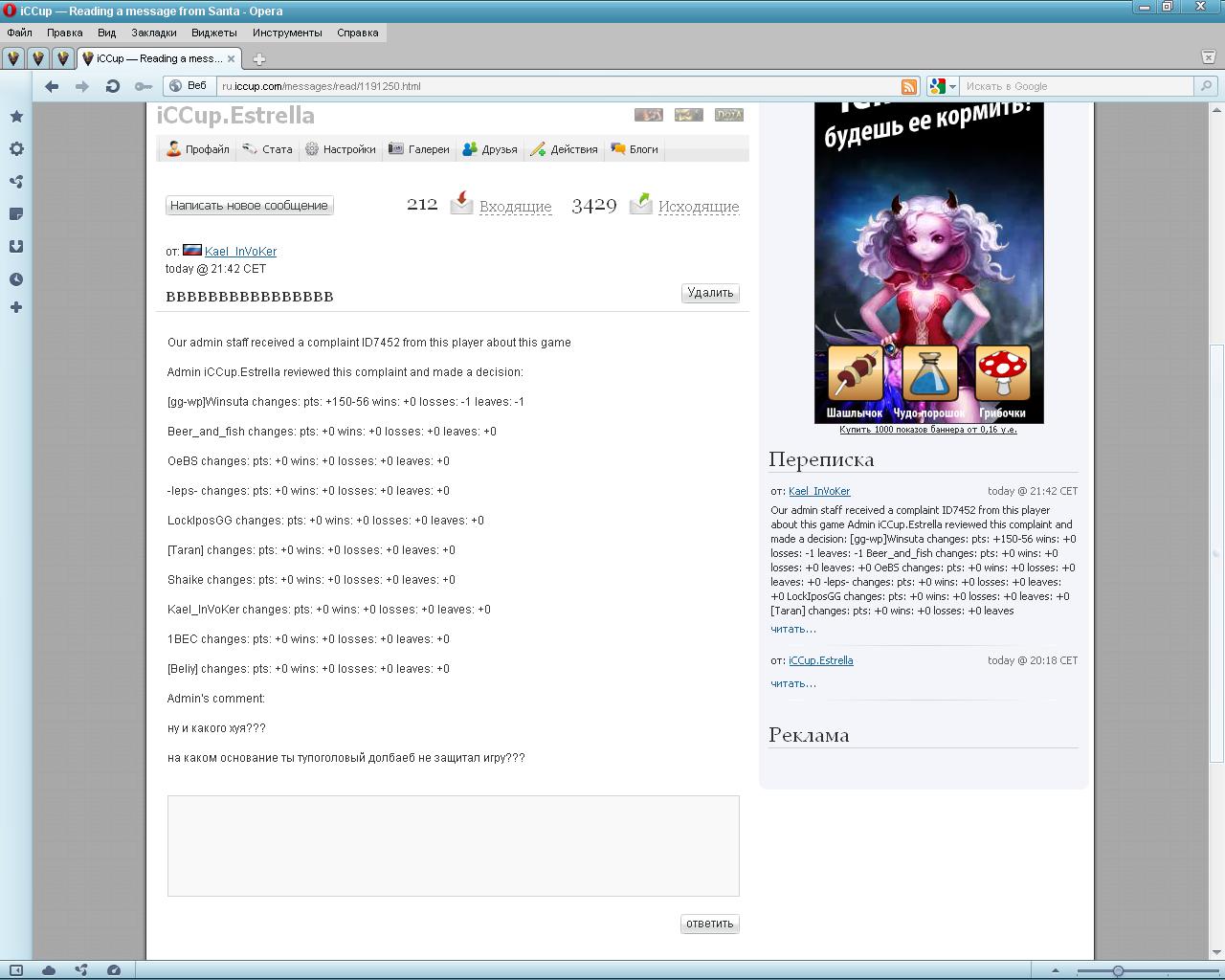1225x980 pixels.
Task: Click читать under iCCup.Estrella 20:18 message
Action: tap(793, 683)
